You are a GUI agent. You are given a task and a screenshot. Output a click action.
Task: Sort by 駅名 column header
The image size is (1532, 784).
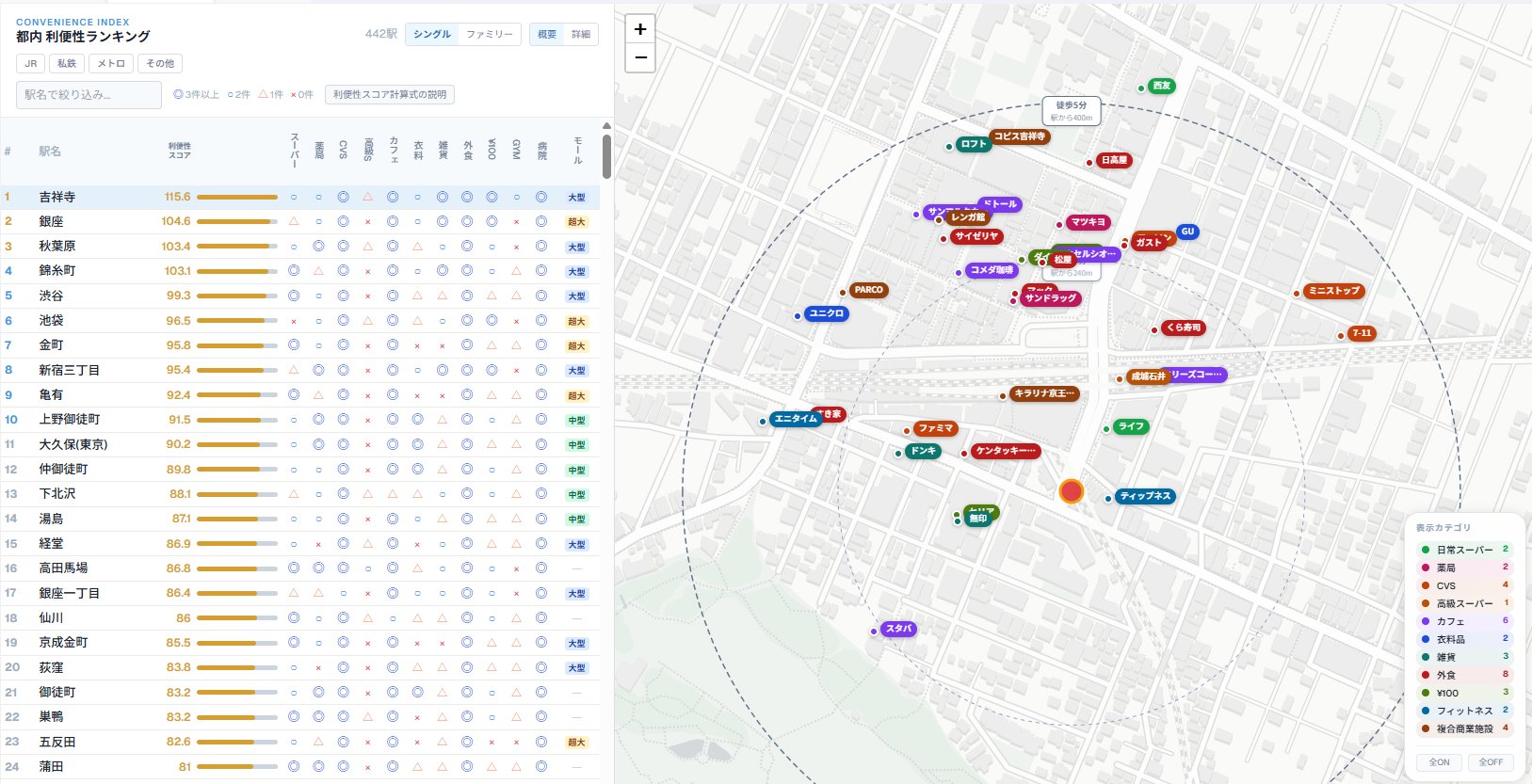pyautogui.click(x=50, y=151)
